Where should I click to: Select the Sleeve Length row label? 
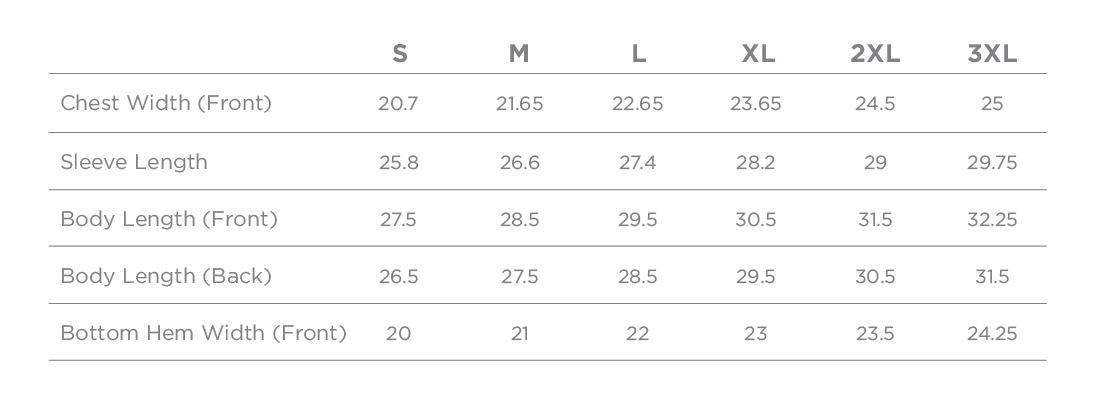click(134, 162)
